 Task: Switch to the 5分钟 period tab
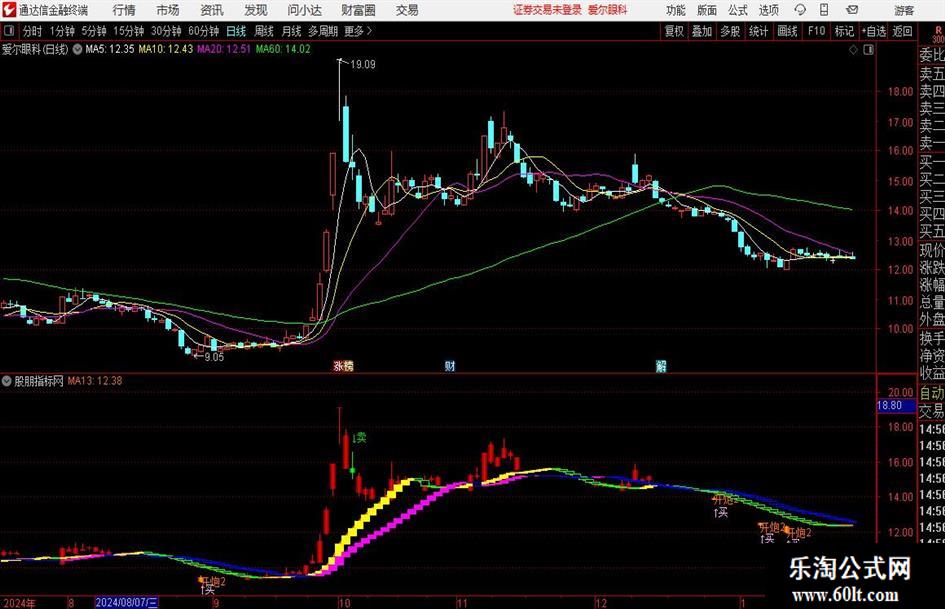point(94,31)
